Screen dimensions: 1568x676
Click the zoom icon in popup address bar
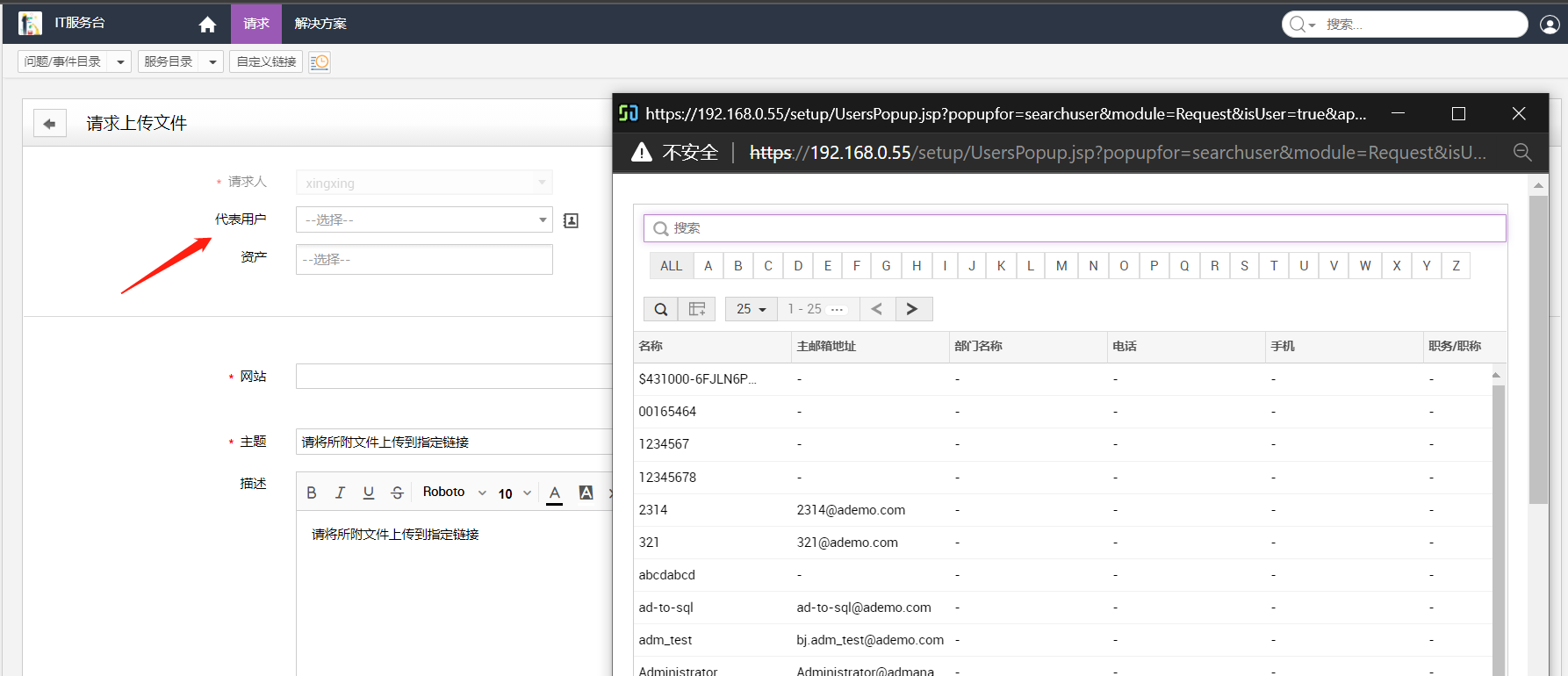(x=1522, y=153)
